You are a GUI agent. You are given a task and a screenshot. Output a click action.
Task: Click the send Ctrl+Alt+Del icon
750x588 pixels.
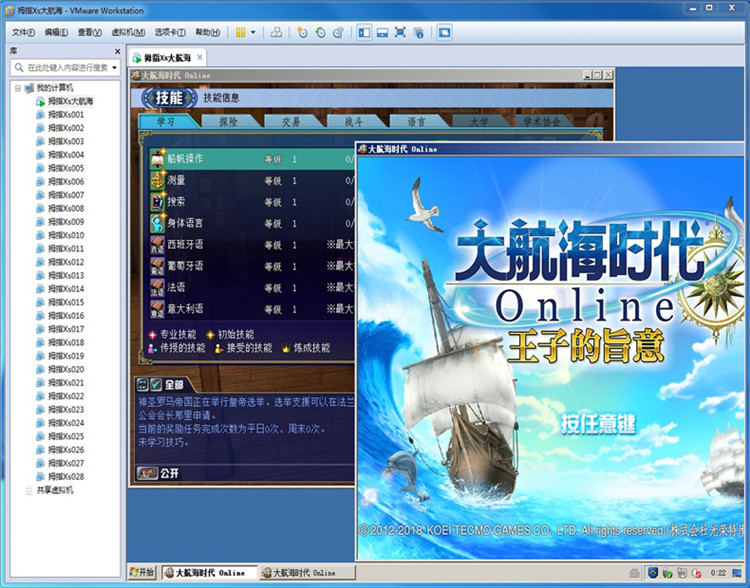click(276, 33)
